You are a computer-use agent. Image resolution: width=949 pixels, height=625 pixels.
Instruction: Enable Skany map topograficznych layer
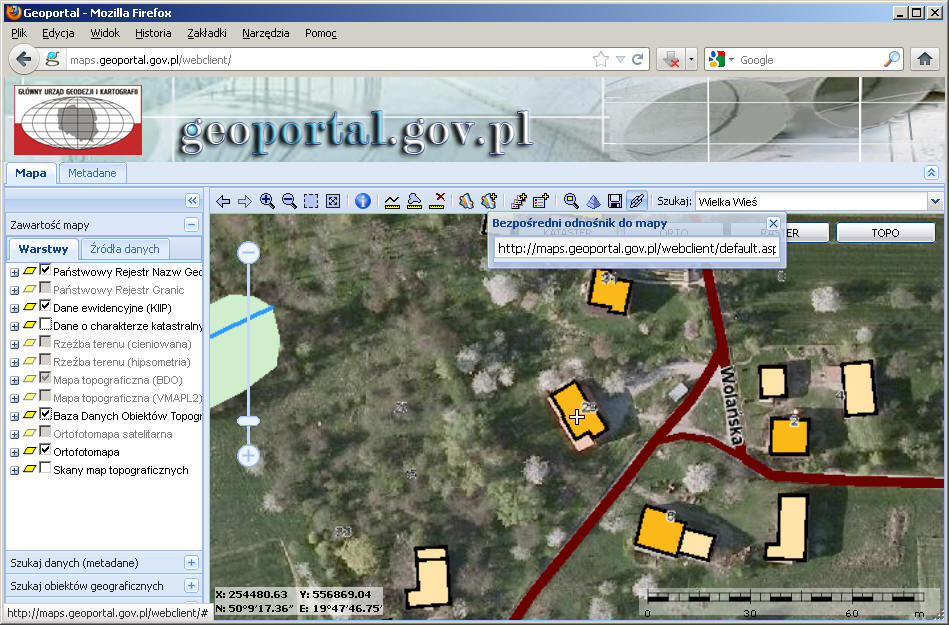click(45, 468)
